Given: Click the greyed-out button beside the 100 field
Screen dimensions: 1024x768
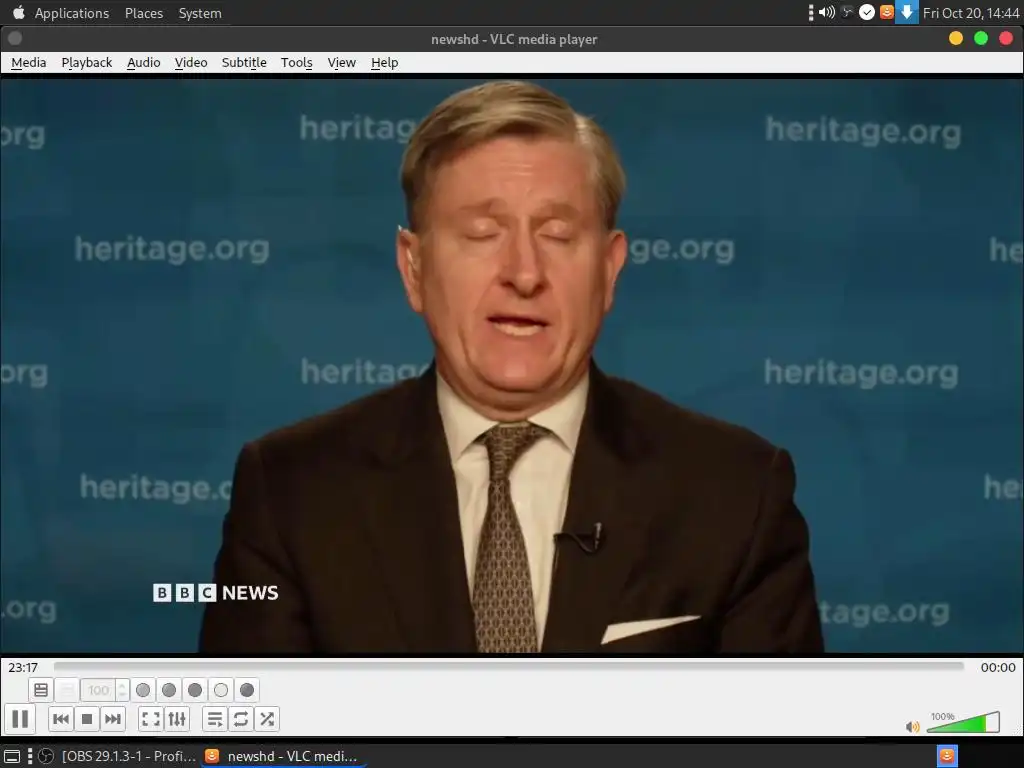Looking at the screenshot, I should click(67, 690).
